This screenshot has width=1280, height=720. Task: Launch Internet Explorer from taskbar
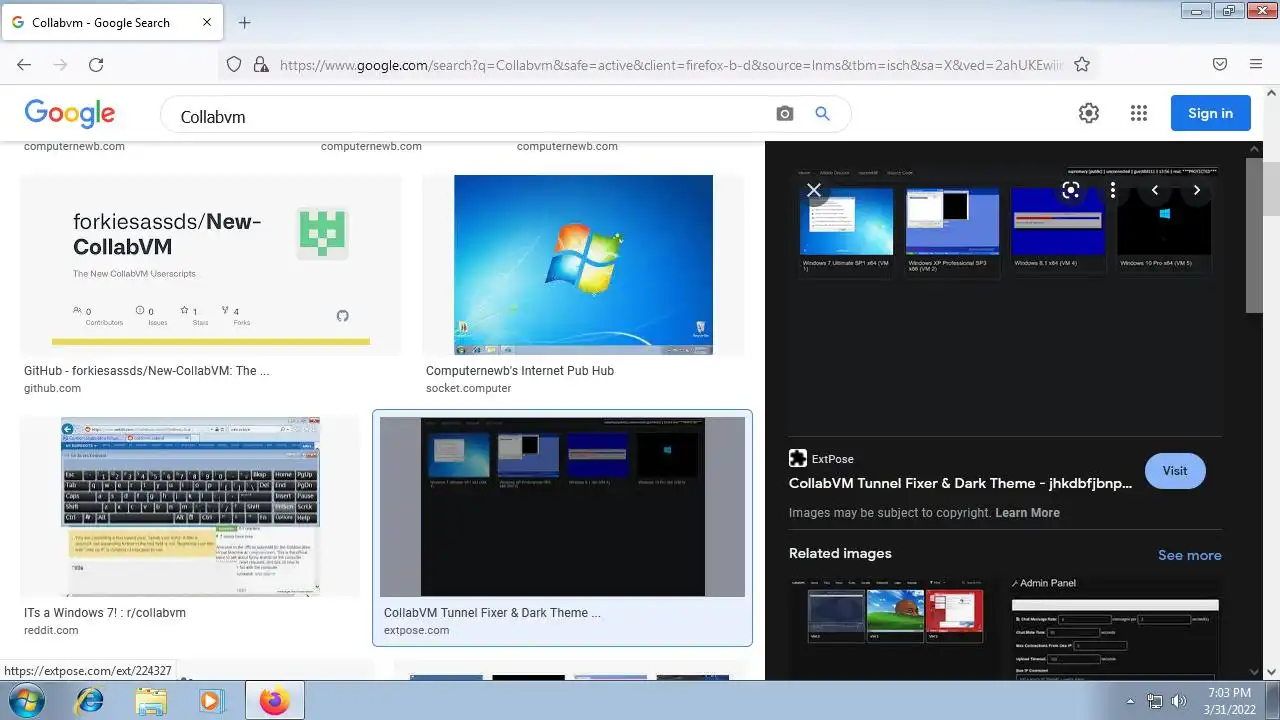pyautogui.click(x=89, y=701)
